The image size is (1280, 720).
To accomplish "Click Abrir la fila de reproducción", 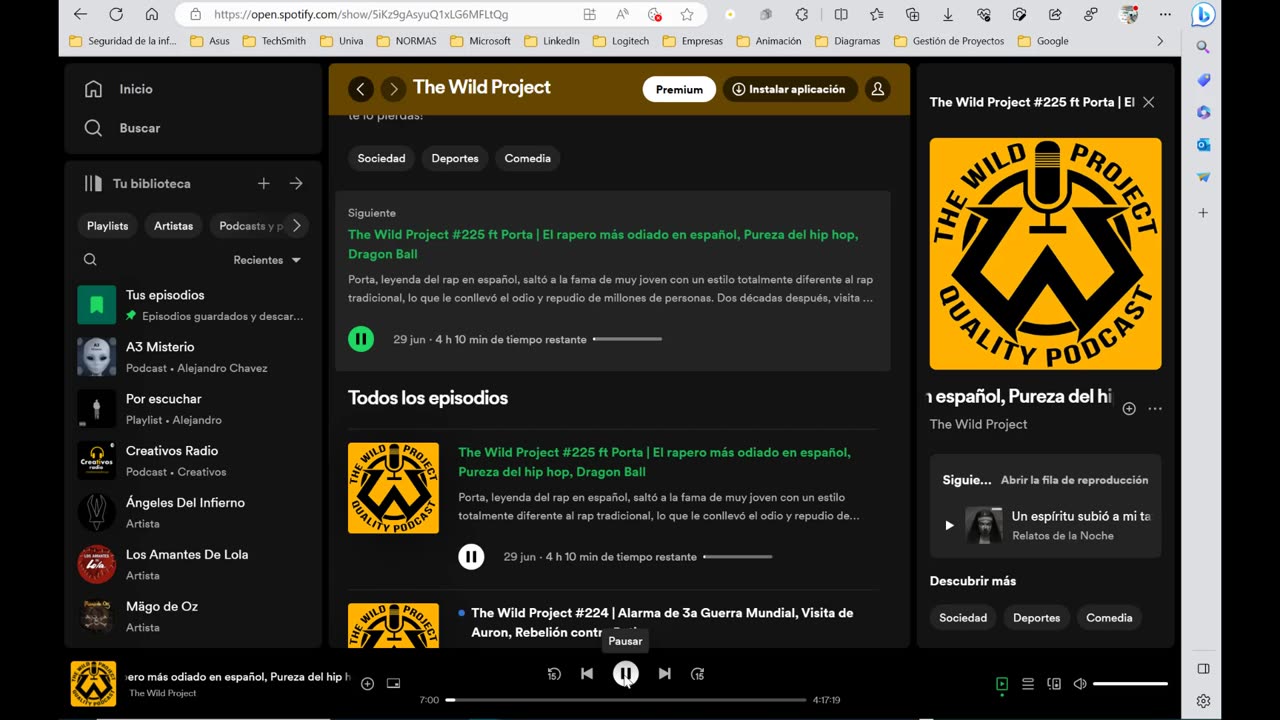I will [1074, 480].
